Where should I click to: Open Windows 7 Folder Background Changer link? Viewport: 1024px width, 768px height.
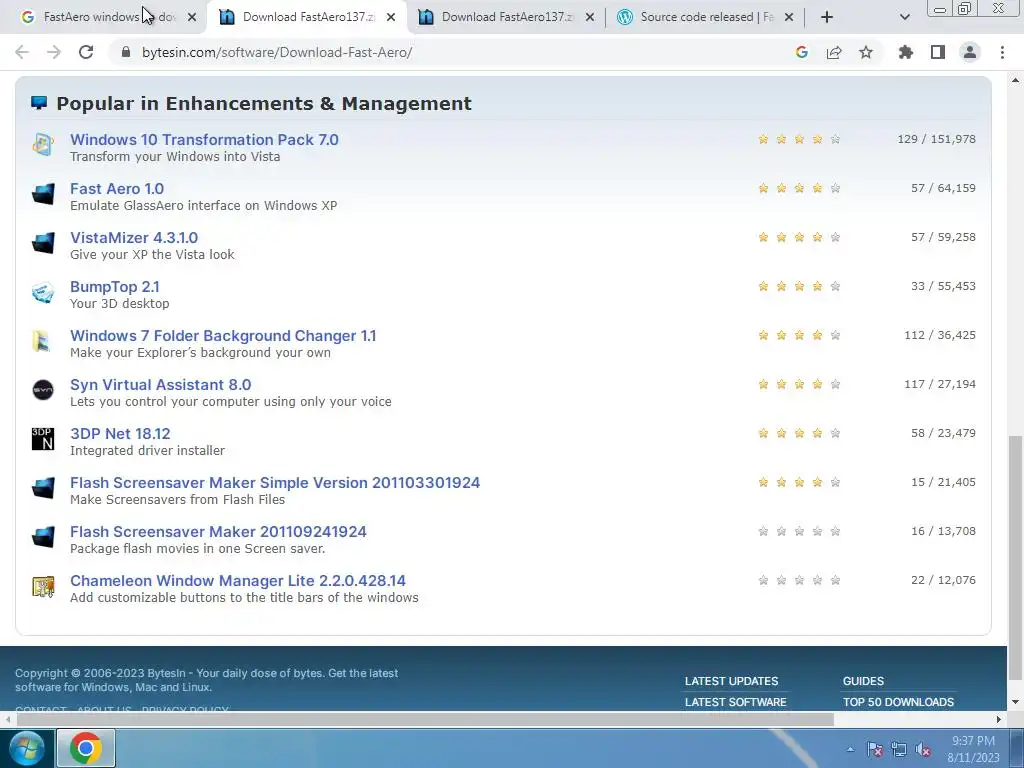[223, 335]
